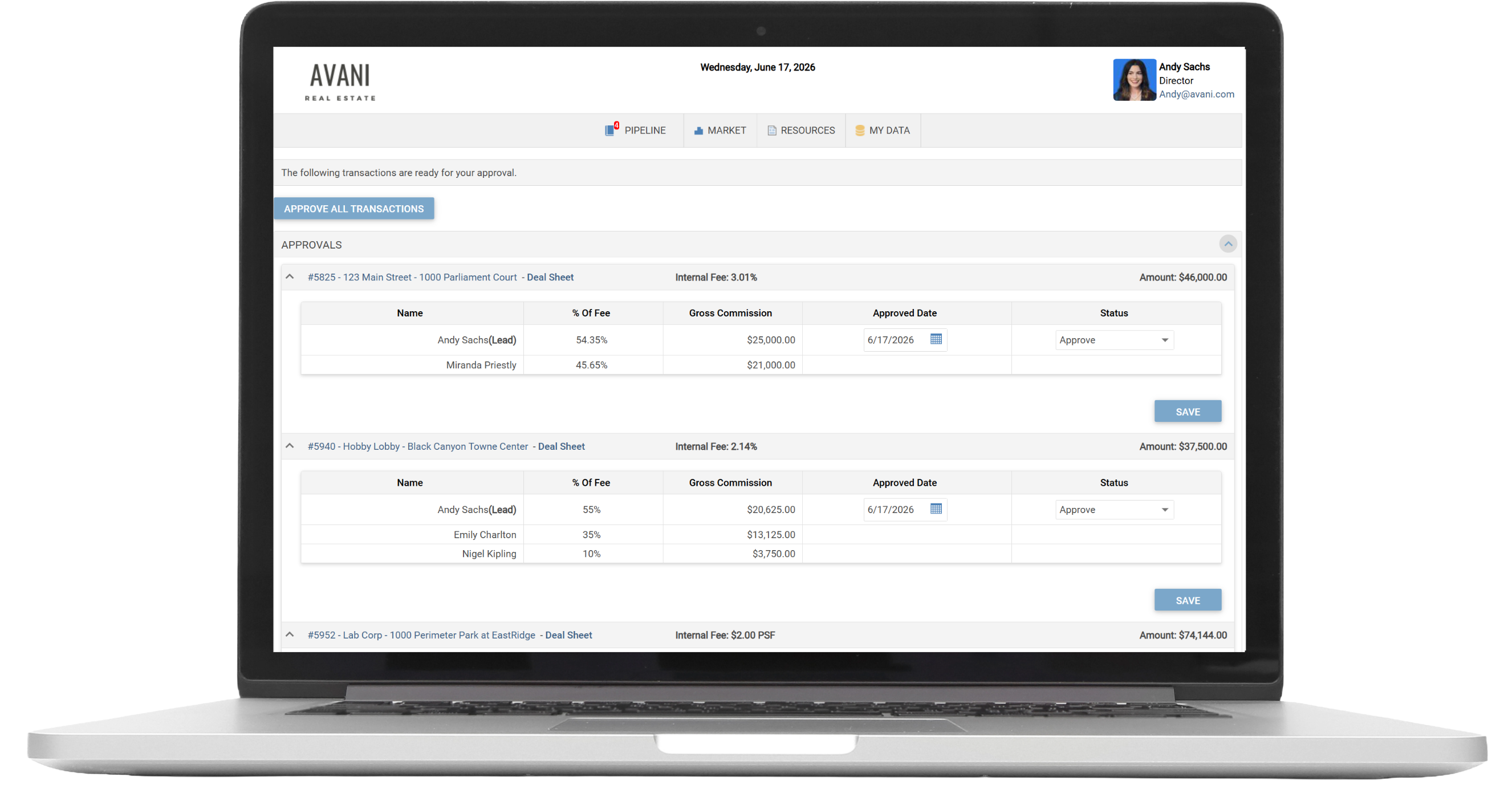This screenshot has height=785, width=1512.
Task: Click the $25,000.00 gross commission value
Action: (770, 340)
